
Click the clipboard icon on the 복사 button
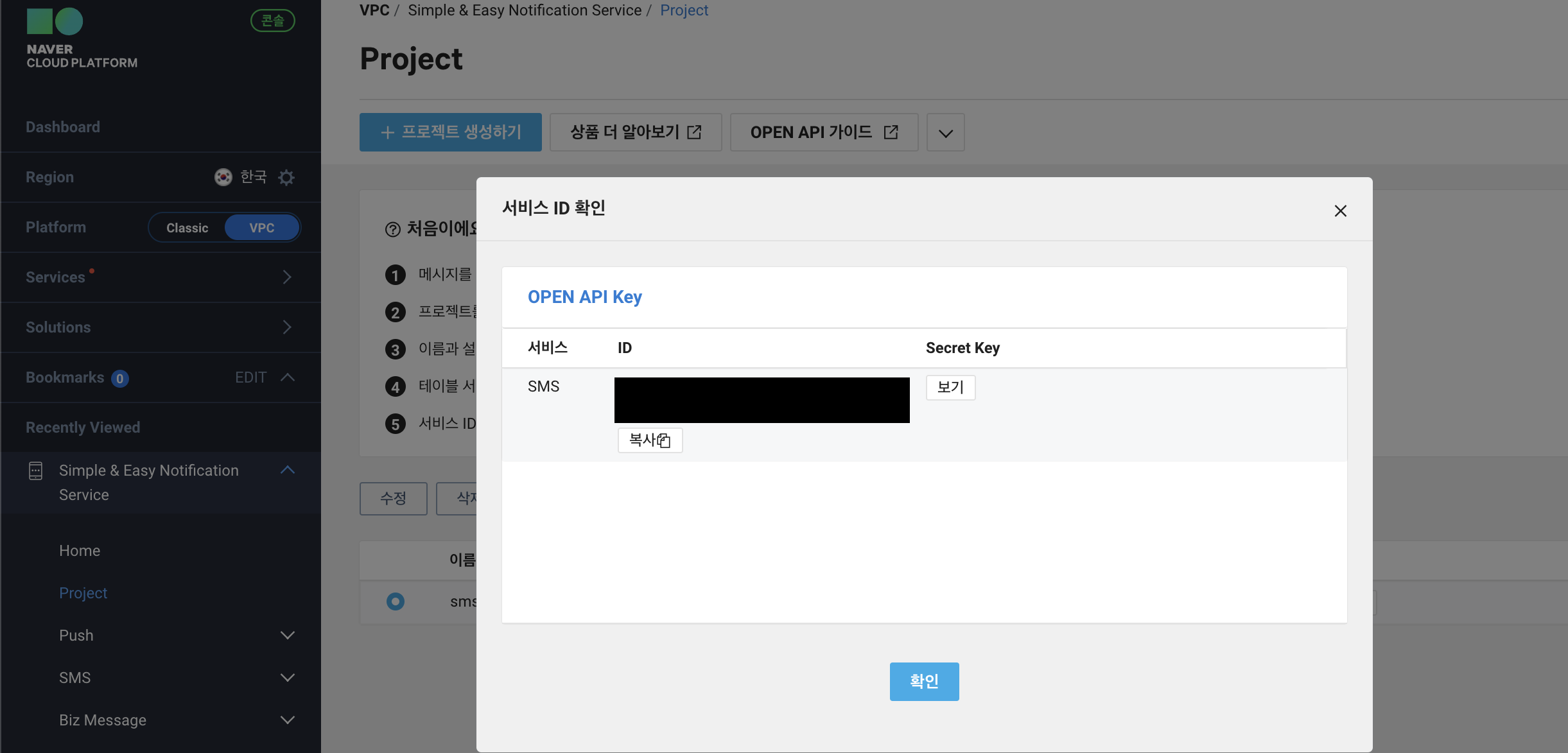tap(664, 440)
